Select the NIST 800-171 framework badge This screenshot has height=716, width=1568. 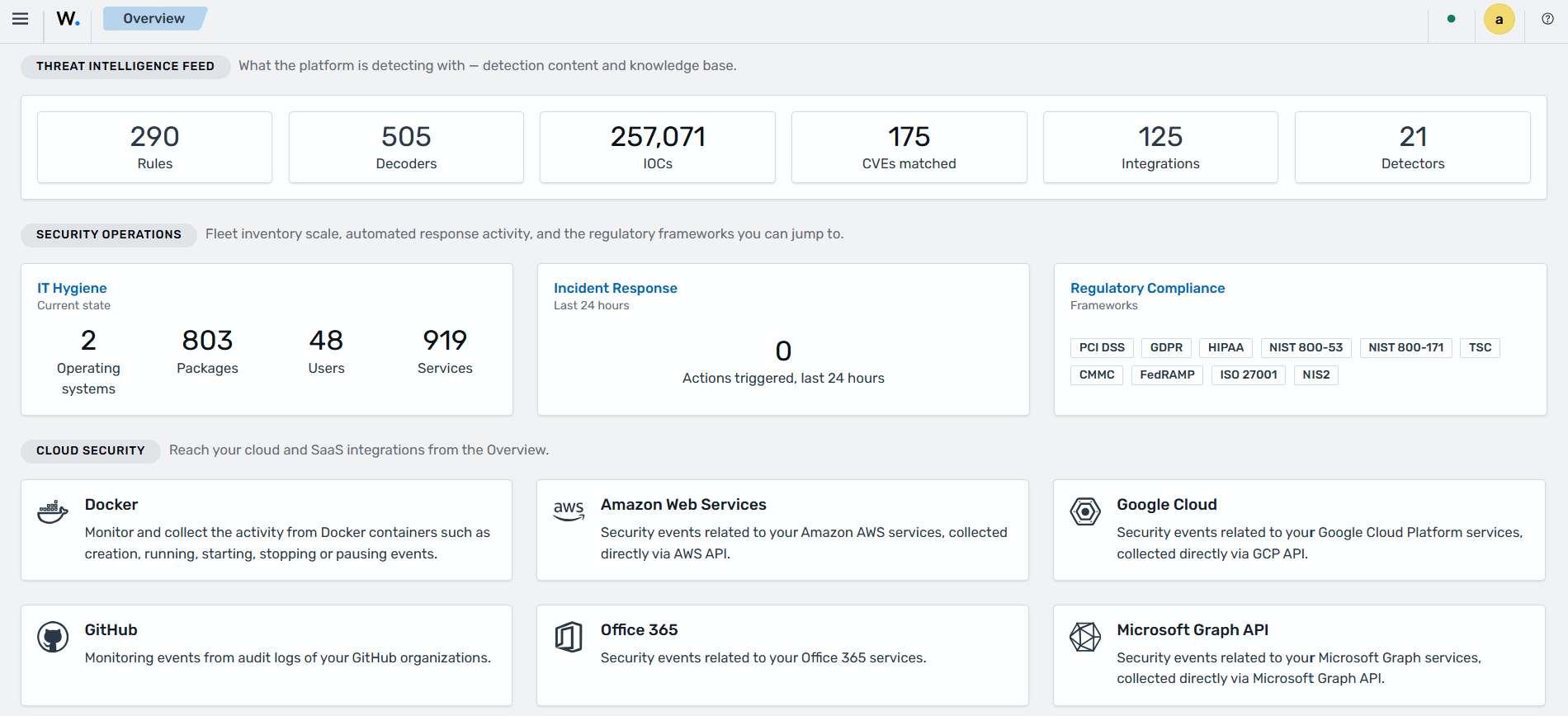[x=1405, y=348]
